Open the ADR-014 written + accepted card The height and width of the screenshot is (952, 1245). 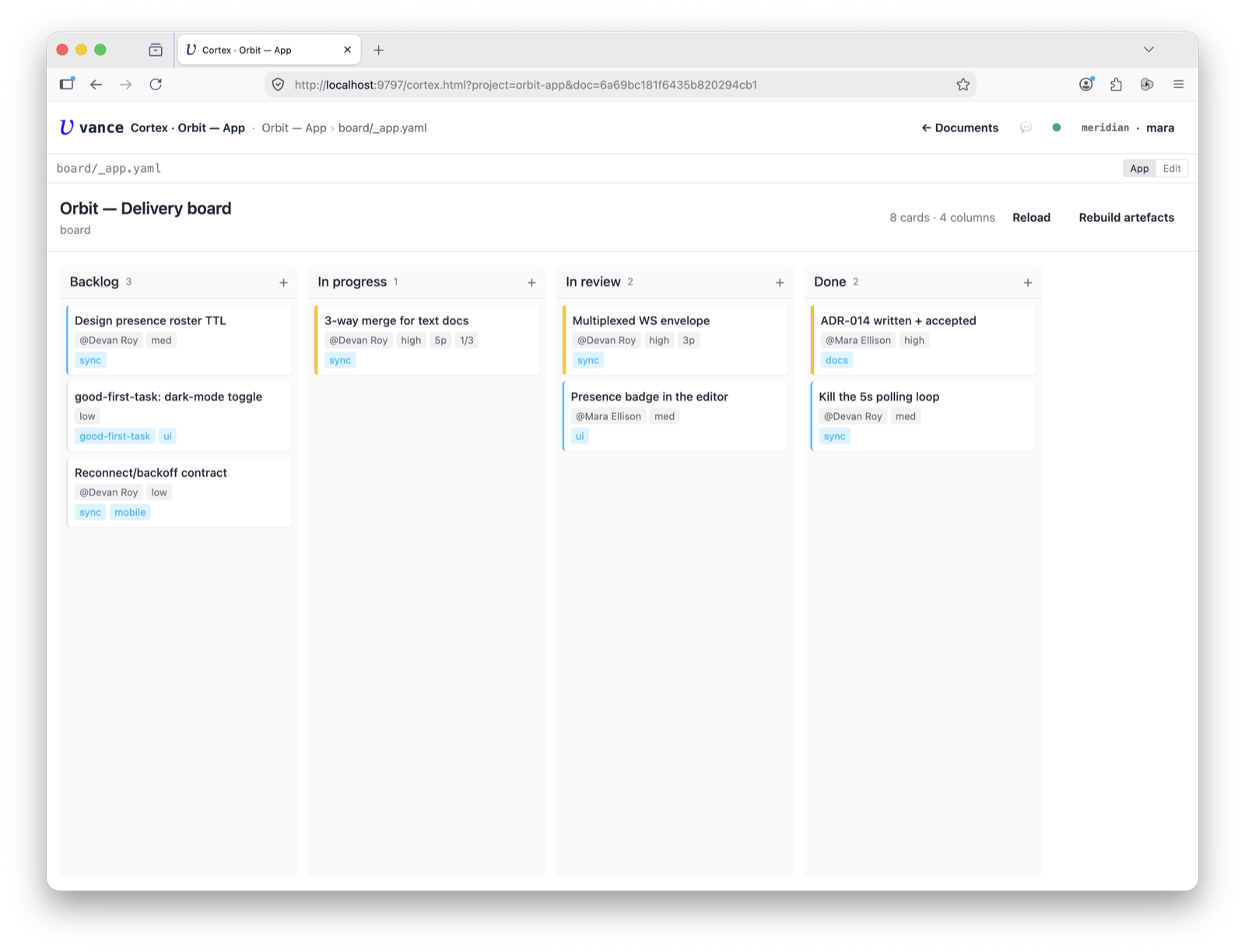[x=923, y=340]
